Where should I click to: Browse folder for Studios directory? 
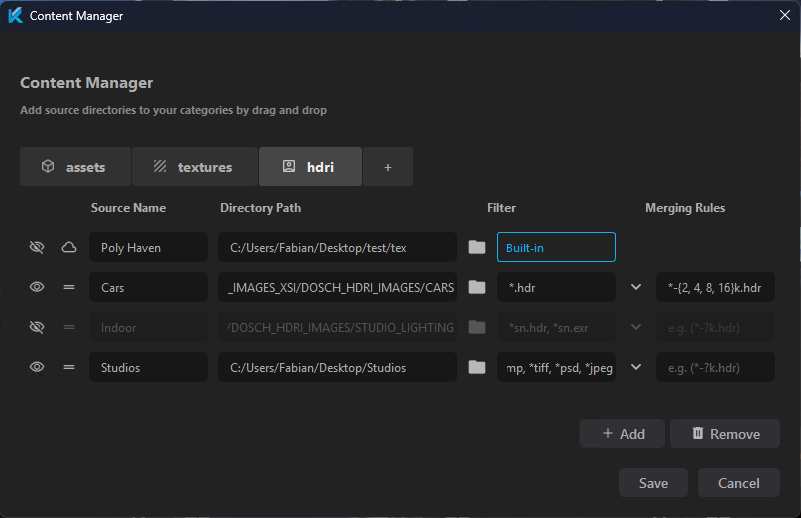(477, 367)
